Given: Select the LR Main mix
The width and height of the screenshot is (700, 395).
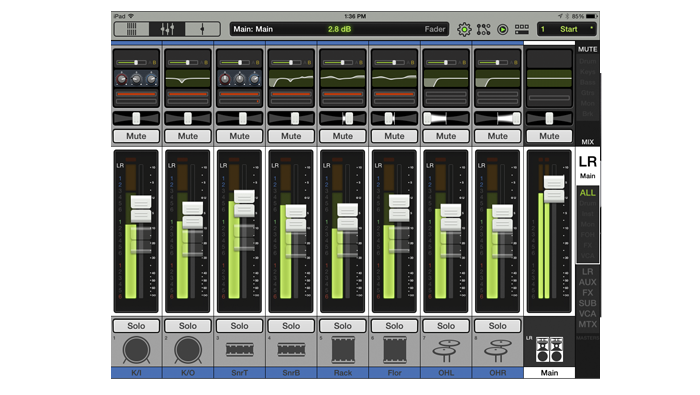Looking at the screenshot, I should point(588,166).
